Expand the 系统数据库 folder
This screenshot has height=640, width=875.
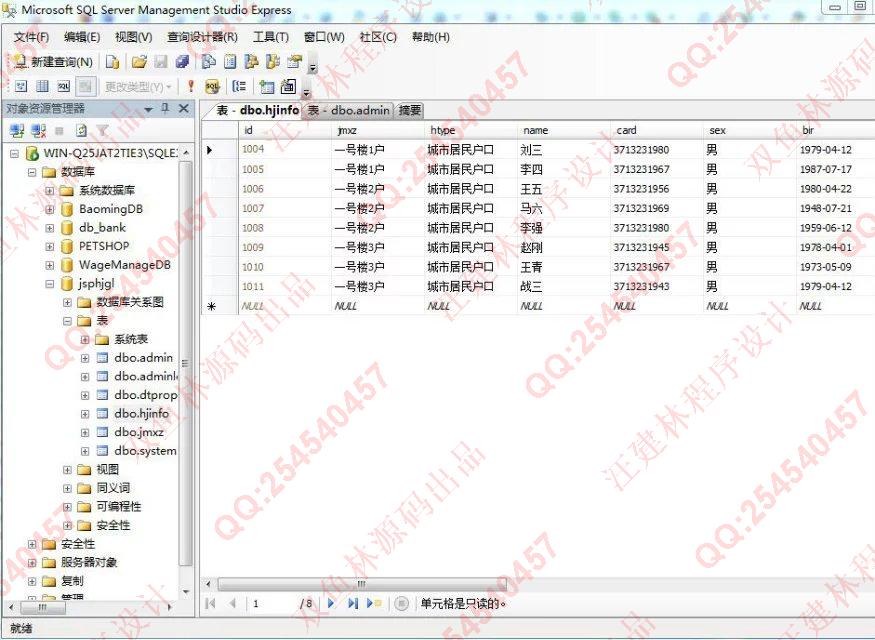(x=50, y=191)
